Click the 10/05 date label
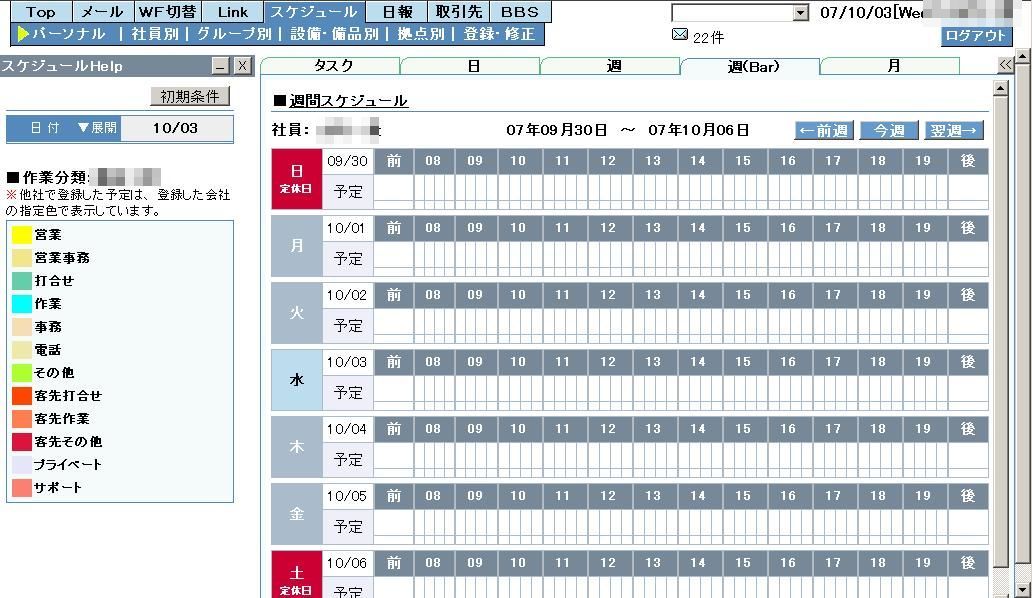 click(x=348, y=497)
